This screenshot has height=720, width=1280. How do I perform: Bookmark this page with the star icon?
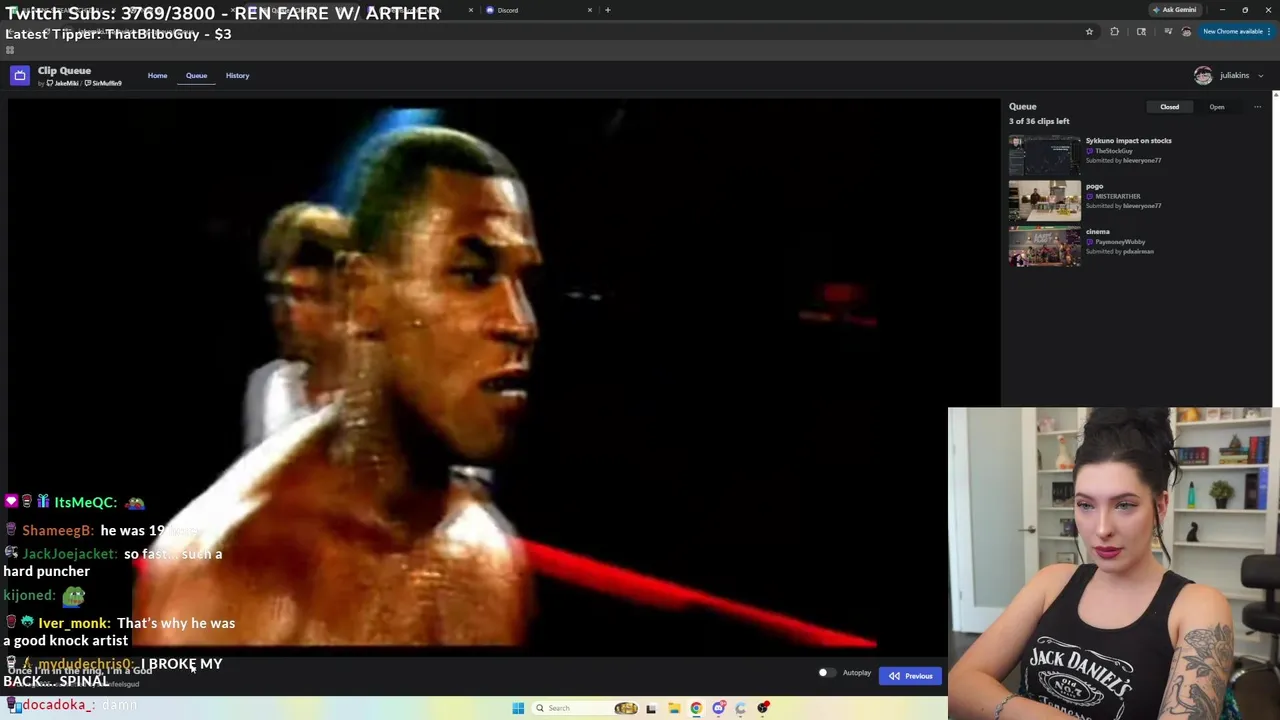[1089, 32]
